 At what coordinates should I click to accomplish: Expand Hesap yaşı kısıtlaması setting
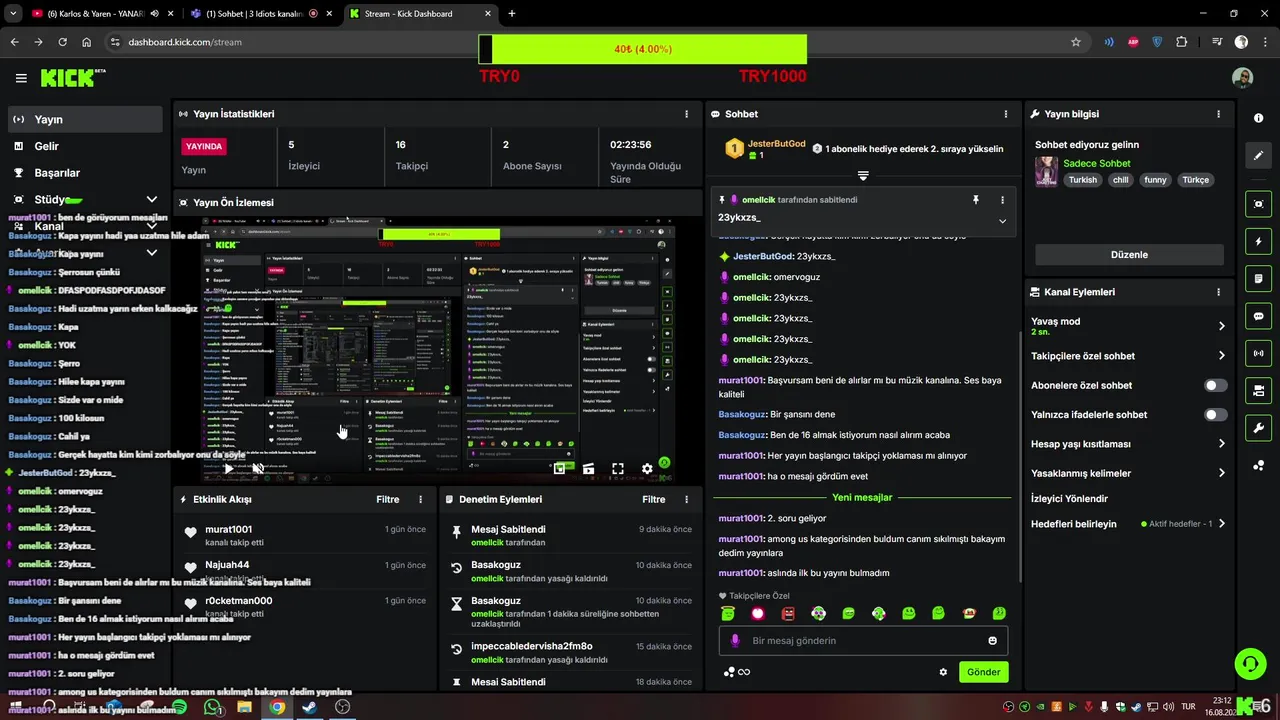click(1221, 444)
